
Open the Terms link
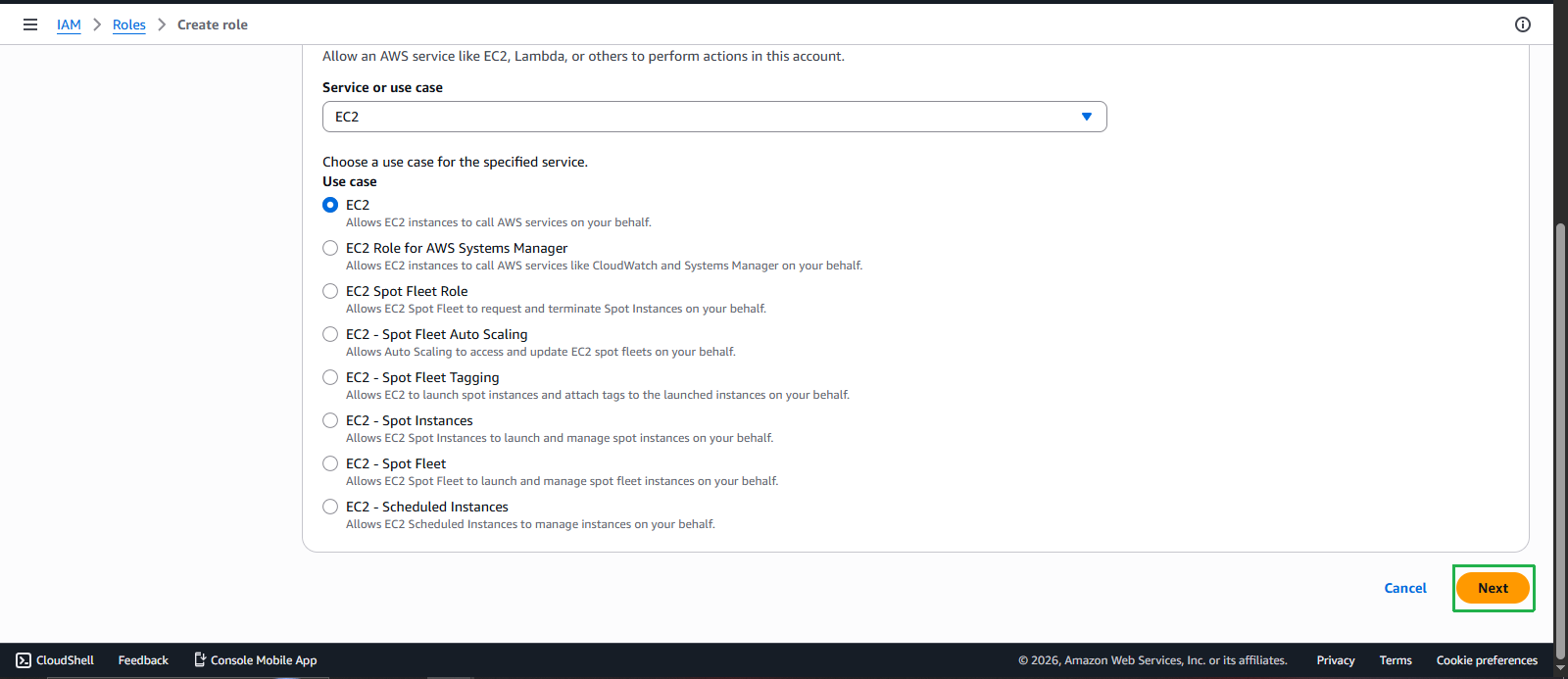1396,660
